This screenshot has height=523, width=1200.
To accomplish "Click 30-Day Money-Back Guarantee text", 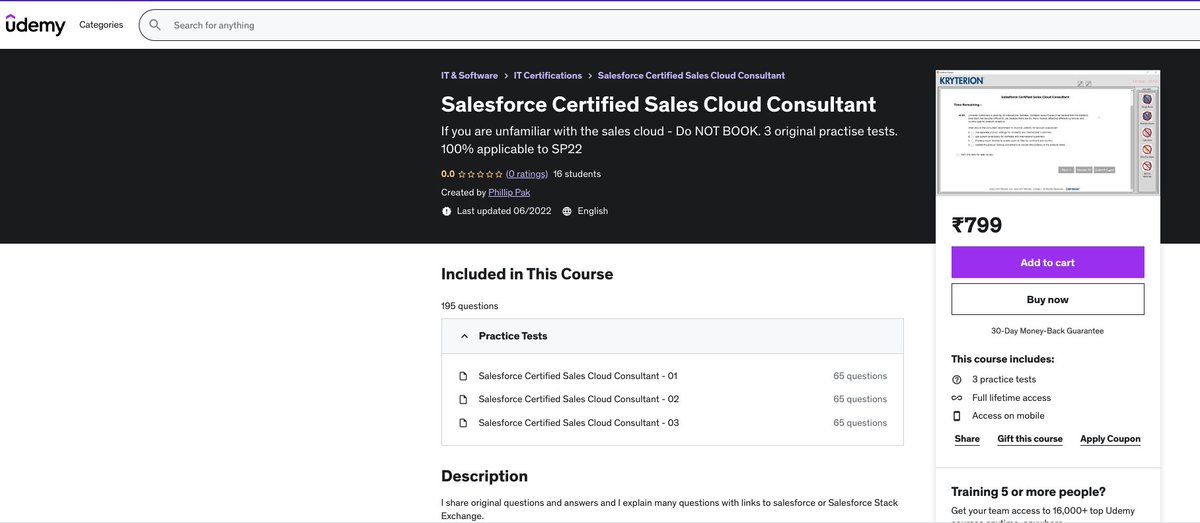I will tap(1048, 331).
